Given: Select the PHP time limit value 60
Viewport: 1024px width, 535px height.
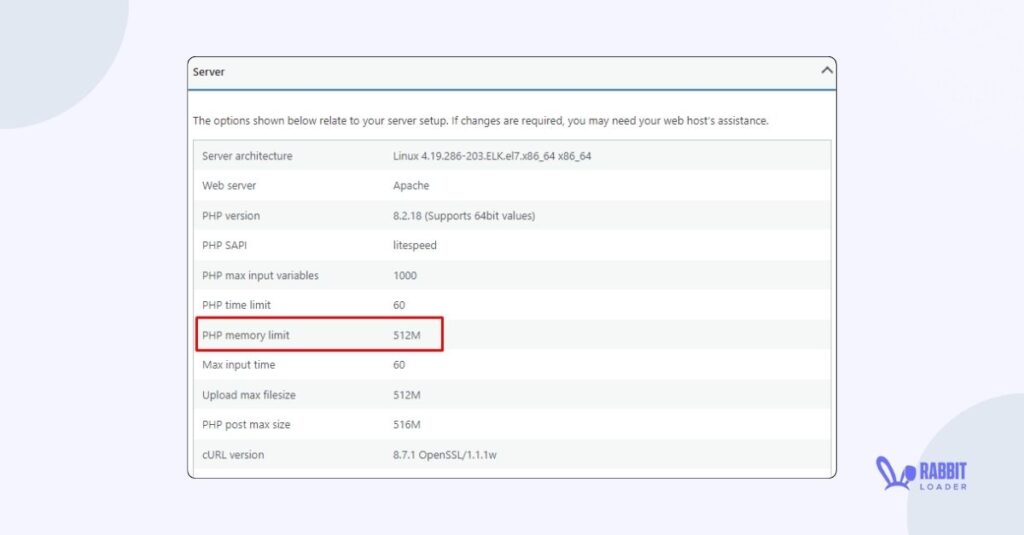Looking at the screenshot, I should 399,305.
